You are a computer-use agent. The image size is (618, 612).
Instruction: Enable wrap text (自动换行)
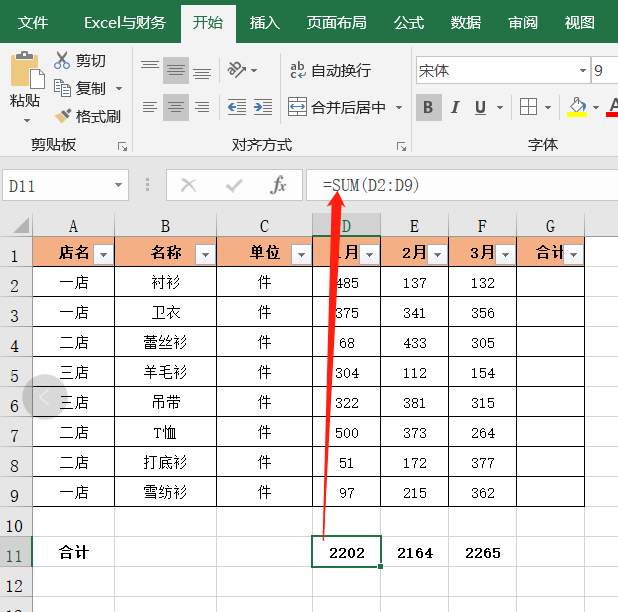[x=330, y=71]
